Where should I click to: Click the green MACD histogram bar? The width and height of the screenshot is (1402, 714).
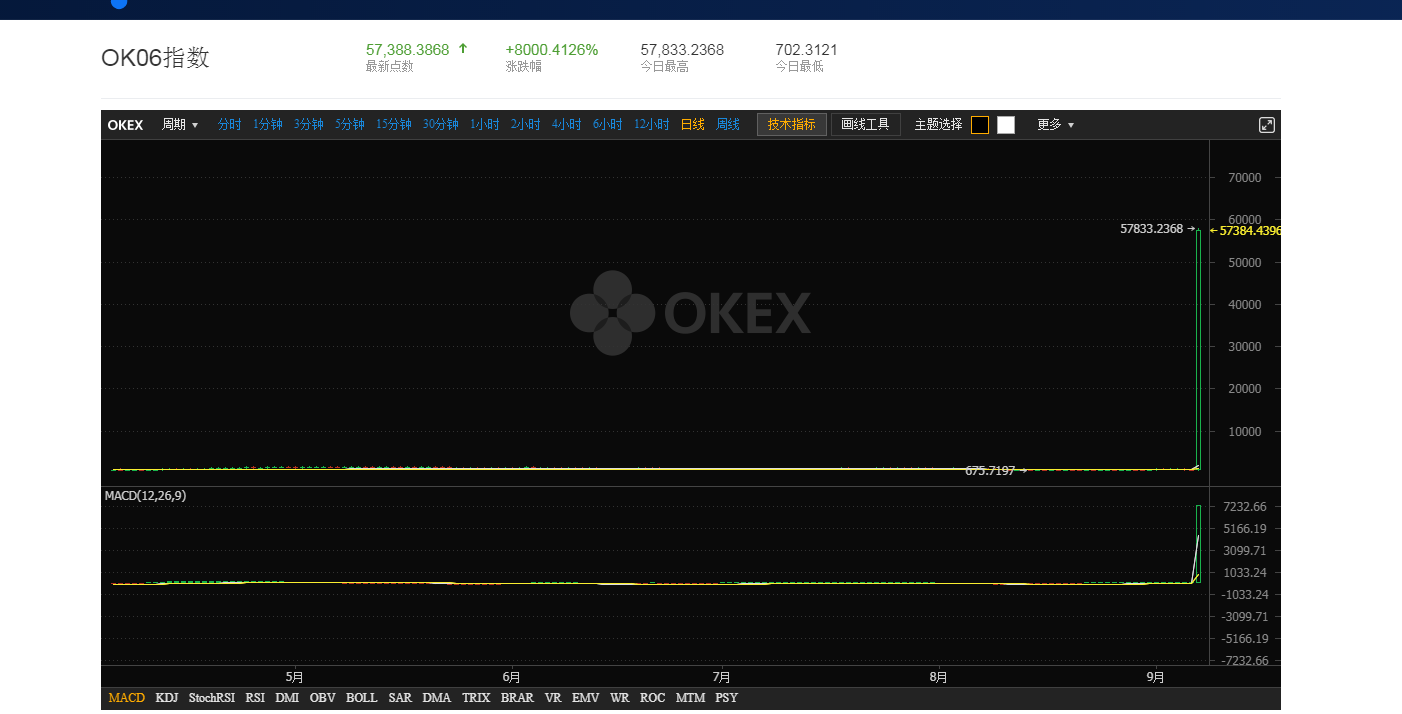[1198, 544]
